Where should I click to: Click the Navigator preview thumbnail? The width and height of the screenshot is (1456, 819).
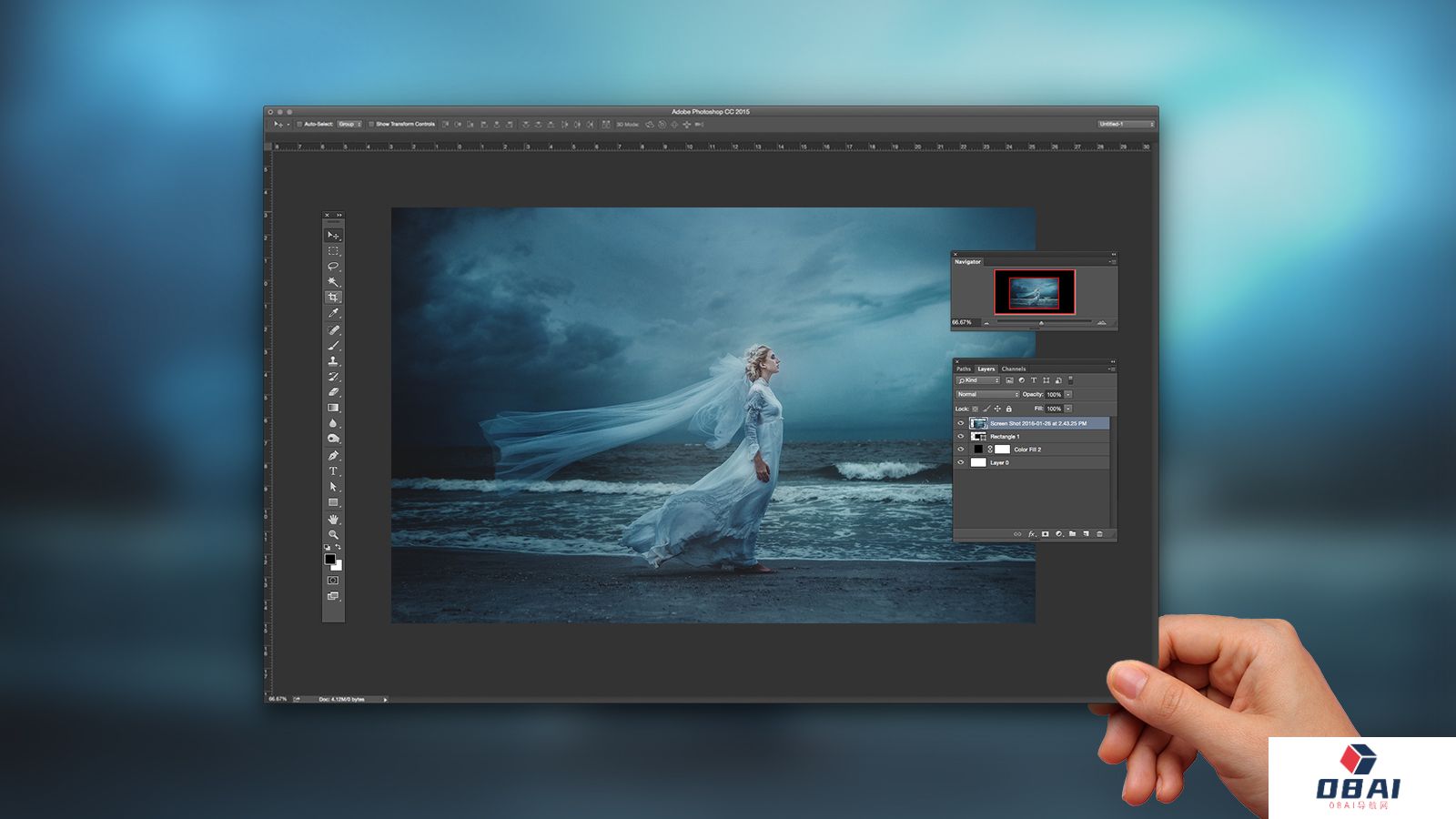point(1034,292)
